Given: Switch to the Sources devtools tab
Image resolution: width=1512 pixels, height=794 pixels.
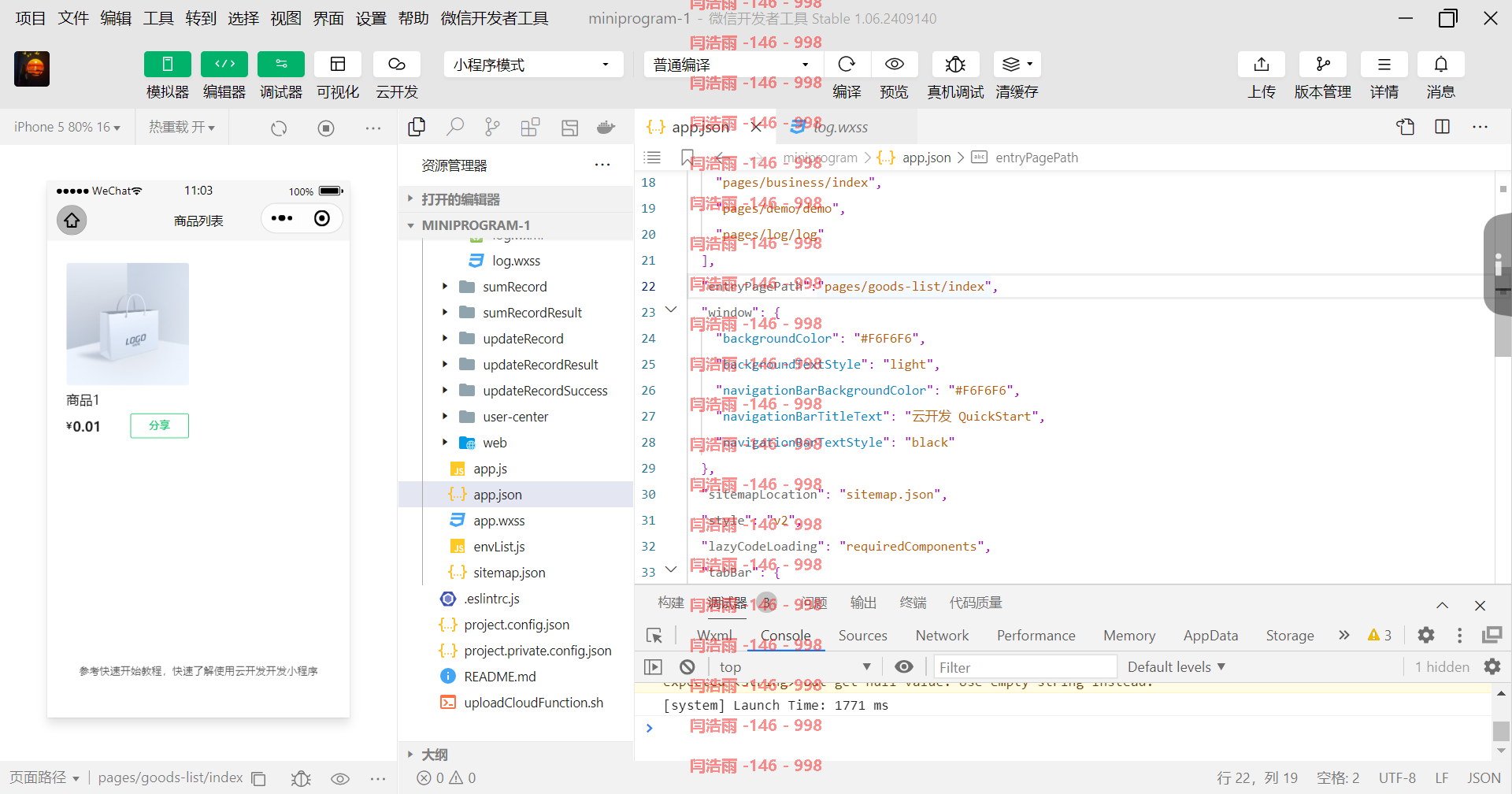Looking at the screenshot, I should point(862,636).
